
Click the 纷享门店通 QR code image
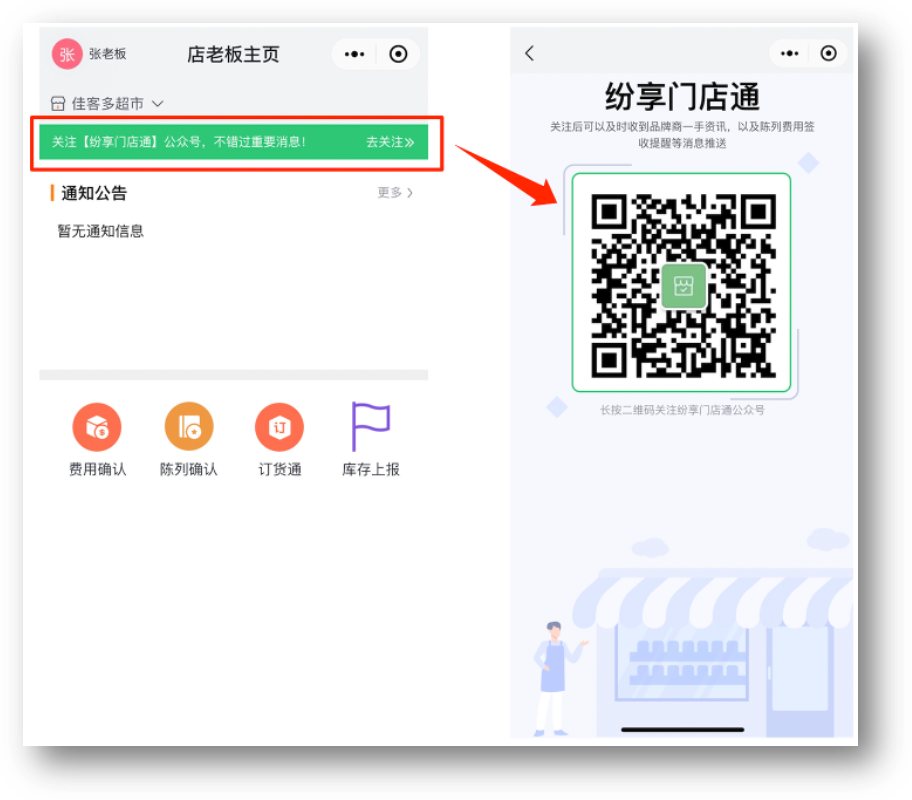click(x=683, y=285)
